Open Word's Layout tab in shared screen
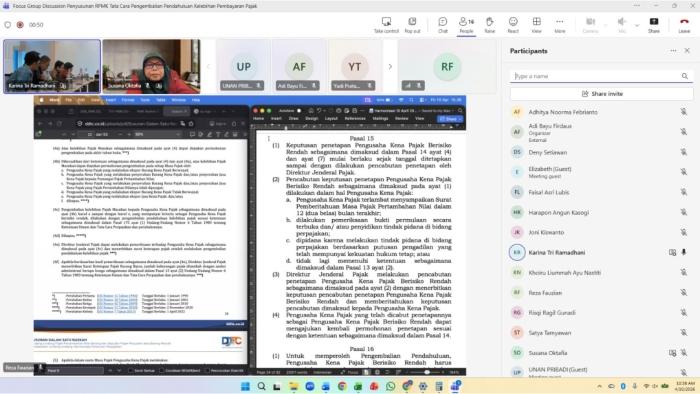 pyautogui.click(x=331, y=119)
